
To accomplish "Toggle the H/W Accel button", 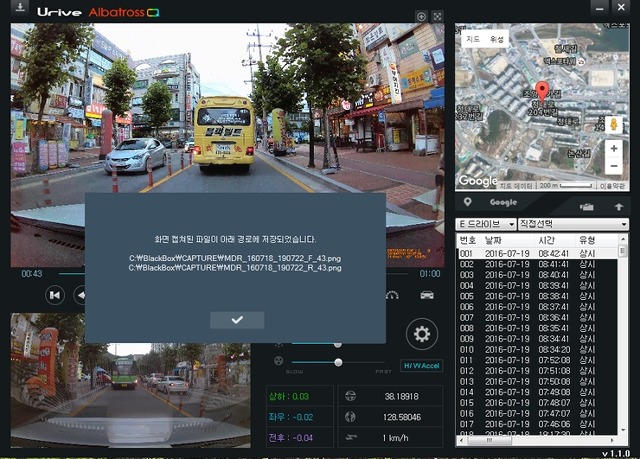I will pos(422,366).
